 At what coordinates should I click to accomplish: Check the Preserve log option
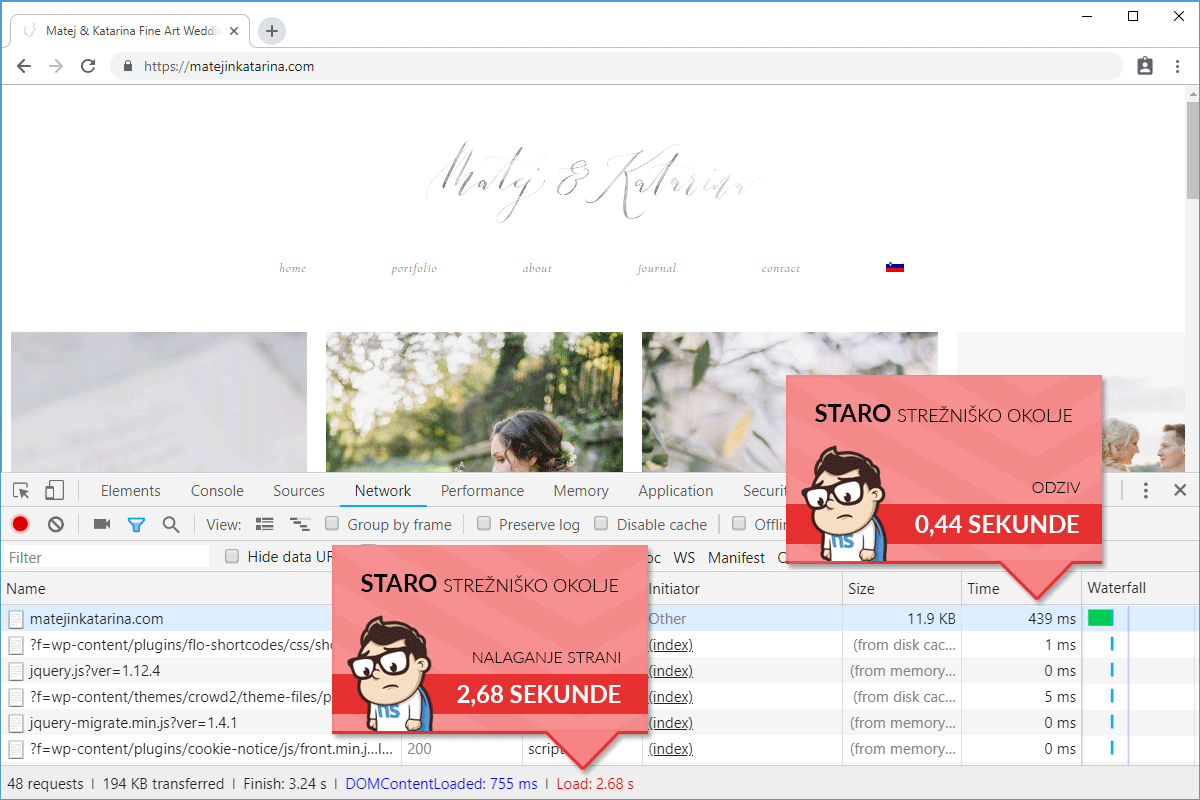pyautogui.click(x=484, y=524)
